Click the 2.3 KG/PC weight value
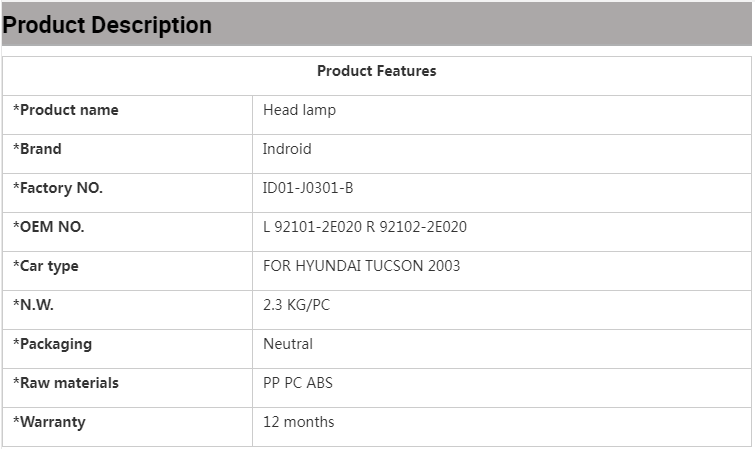 pos(296,305)
